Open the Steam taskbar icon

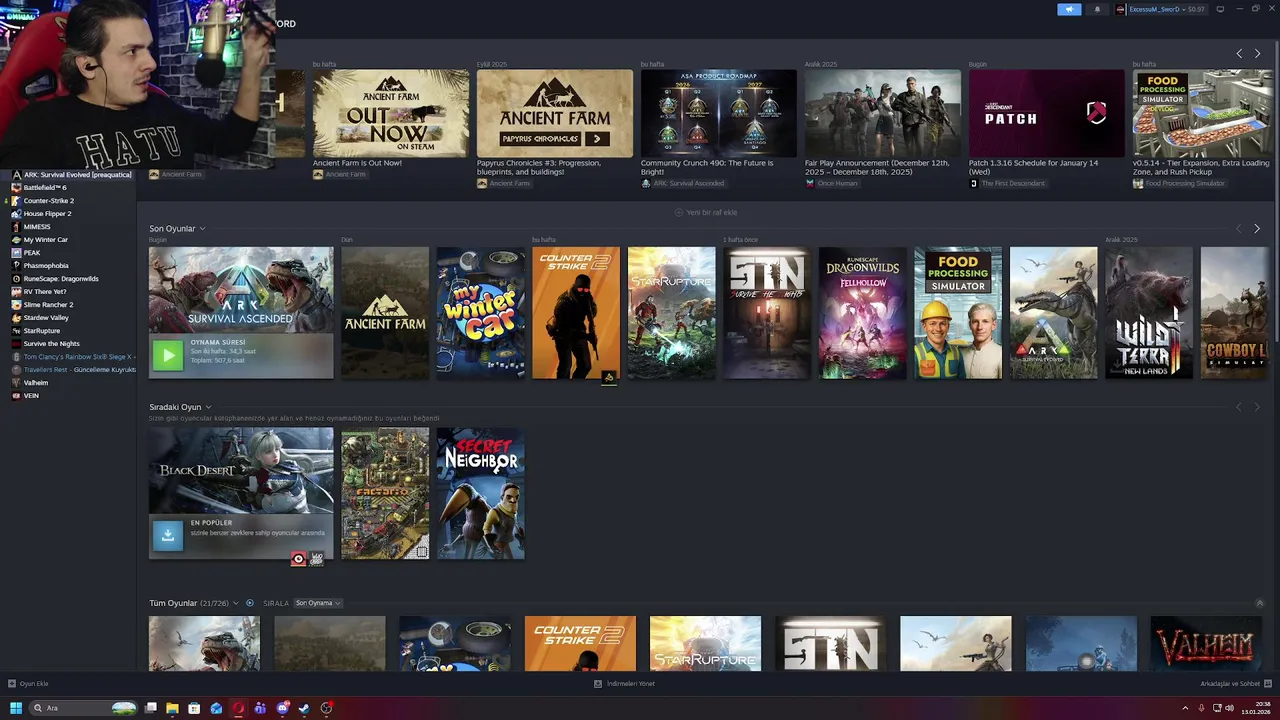[x=304, y=708]
